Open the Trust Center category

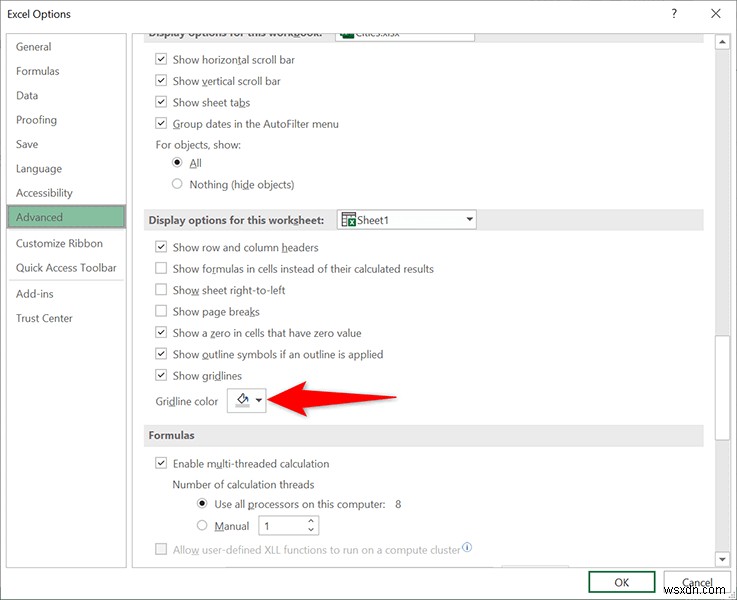[66, 319]
